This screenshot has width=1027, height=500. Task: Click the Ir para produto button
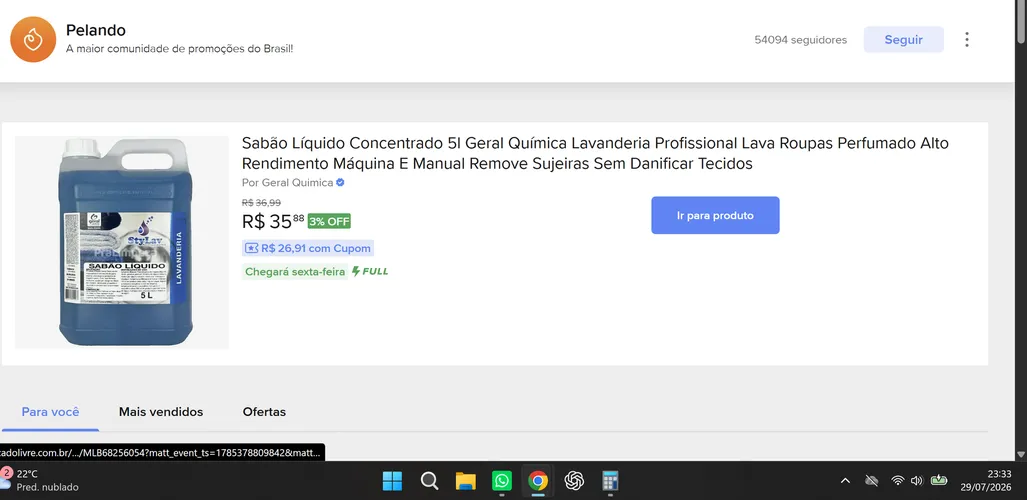point(715,215)
